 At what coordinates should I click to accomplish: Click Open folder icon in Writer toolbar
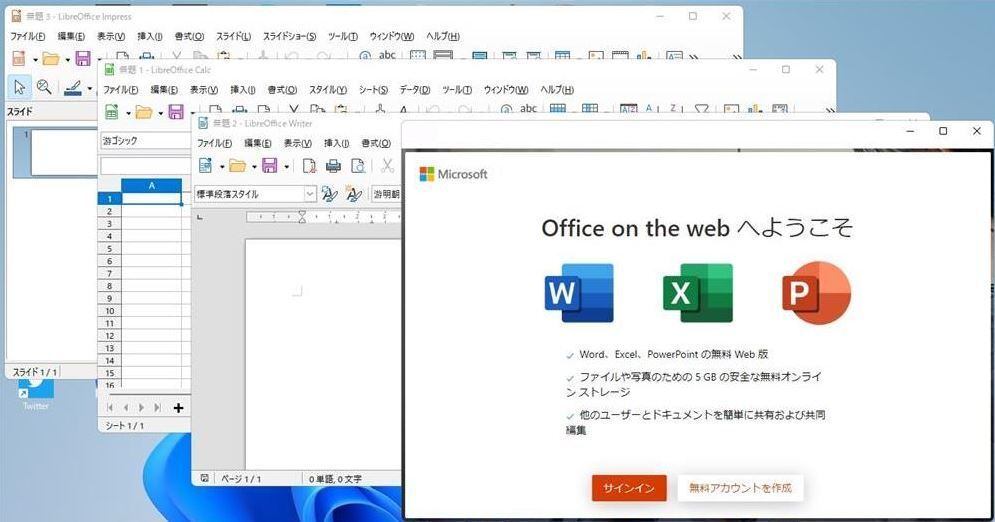pos(237,166)
